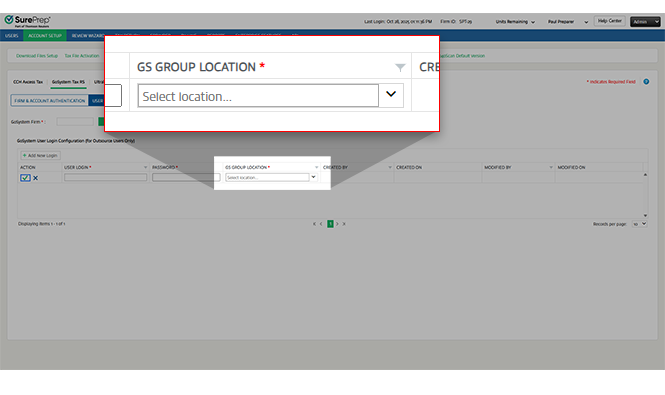The width and height of the screenshot is (665, 395).
Task: Click the Last Login timestamp text
Action: pos(398,22)
